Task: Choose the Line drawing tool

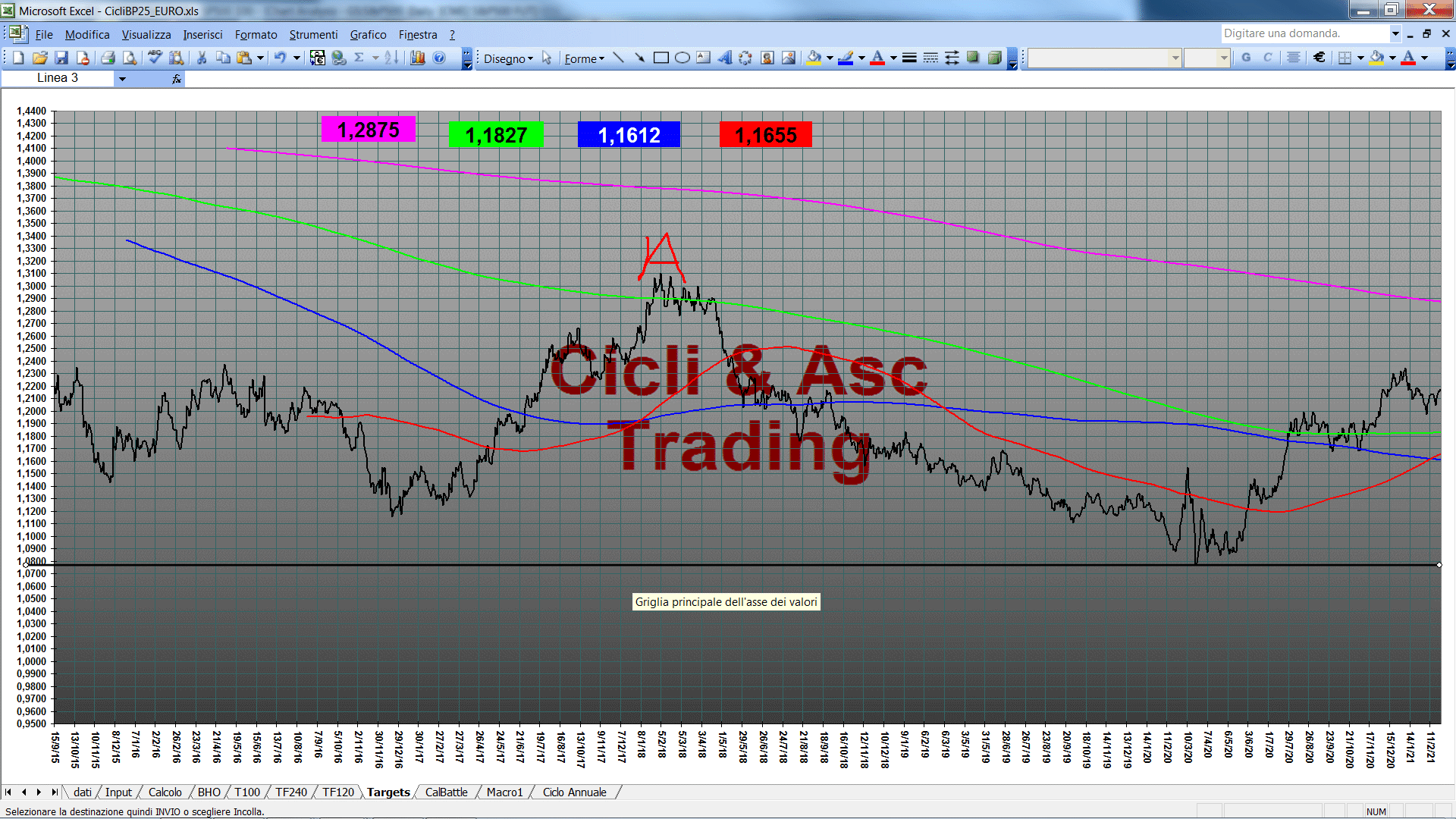Action: click(x=618, y=58)
